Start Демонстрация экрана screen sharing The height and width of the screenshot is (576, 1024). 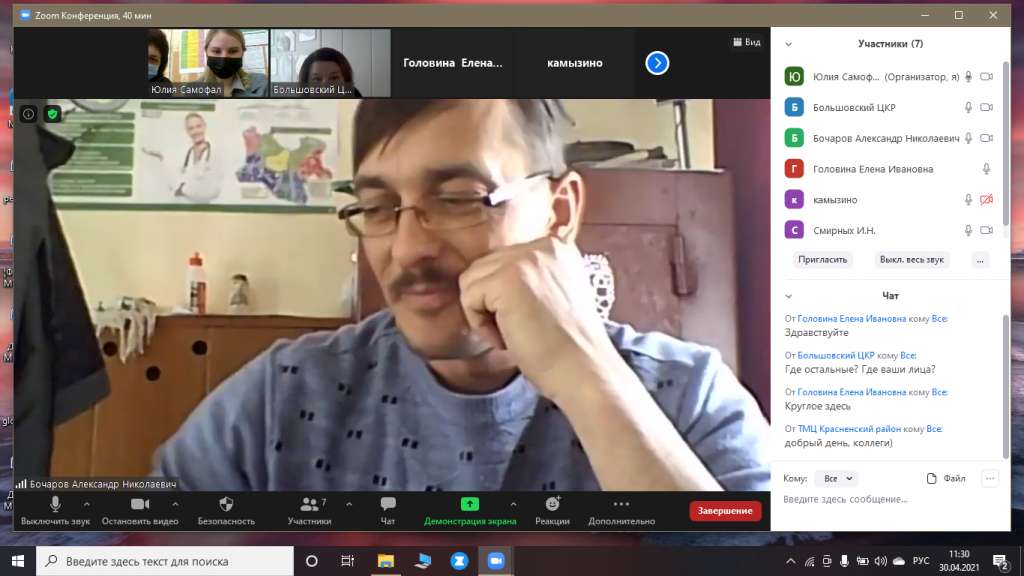(x=470, y=504)
